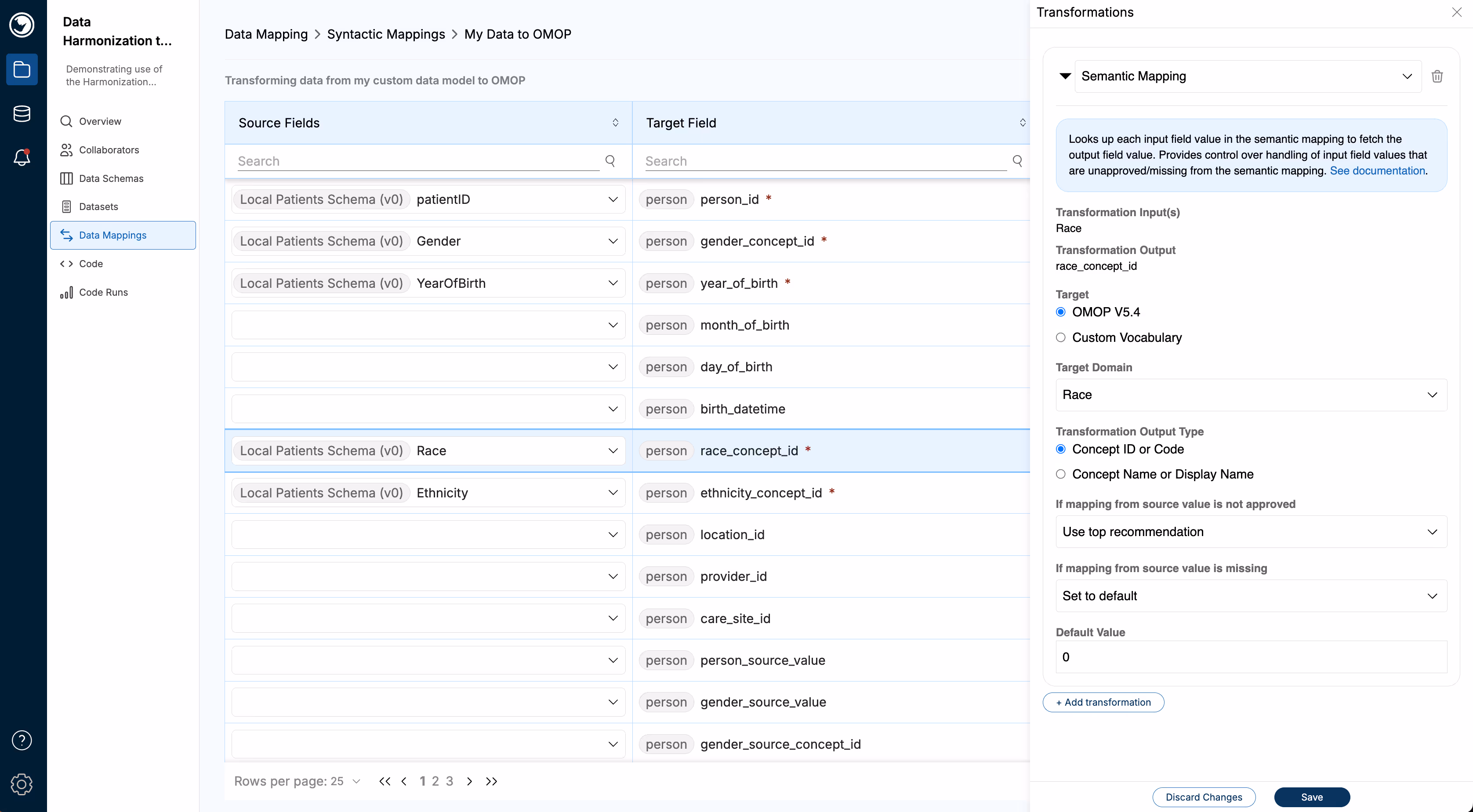Screen dimensions: 1473x812
Task: Go to the previous page of rows
Action: pos(404,781)
